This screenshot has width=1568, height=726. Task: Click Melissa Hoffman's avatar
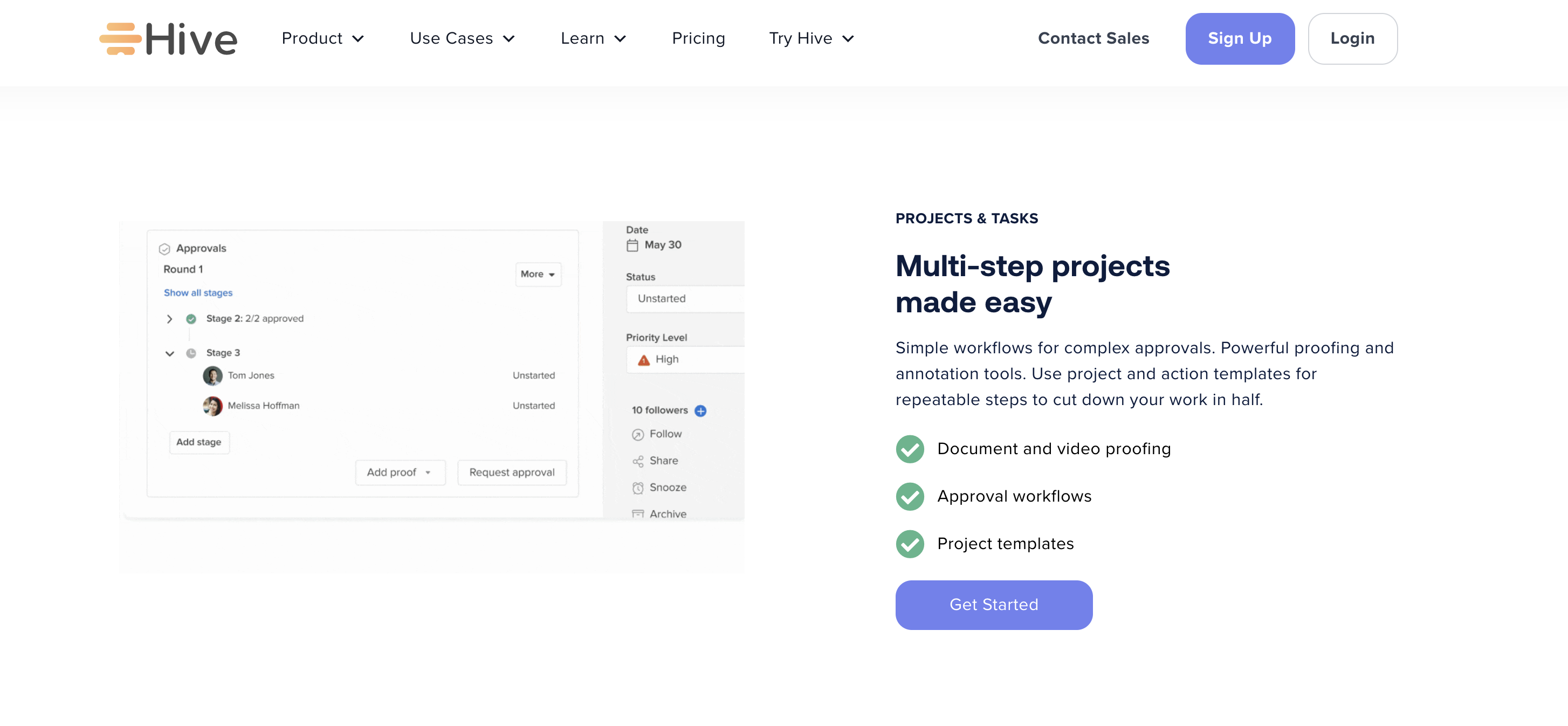pos(212,406)
